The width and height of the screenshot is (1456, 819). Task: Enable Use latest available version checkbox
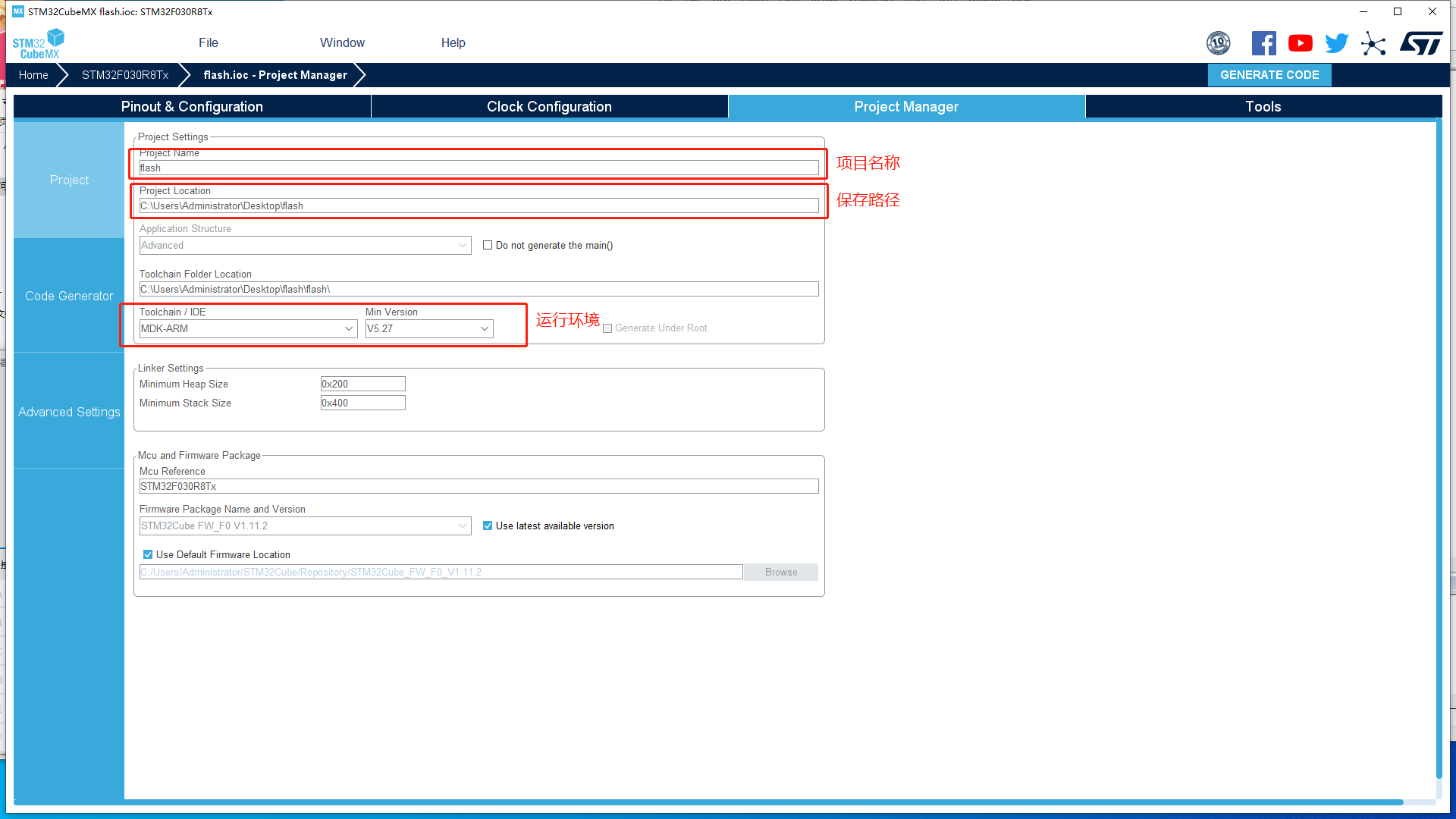(x=487, y=525)
